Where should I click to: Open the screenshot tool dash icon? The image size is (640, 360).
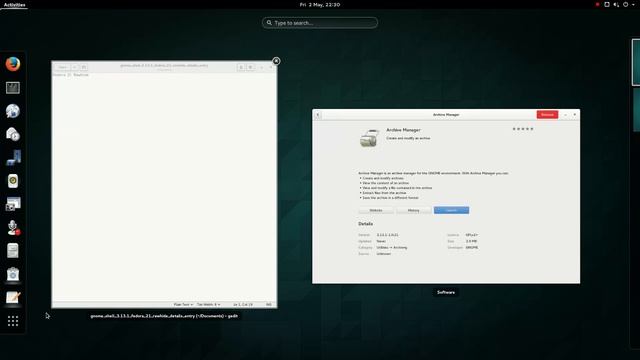tap(13, 204)
